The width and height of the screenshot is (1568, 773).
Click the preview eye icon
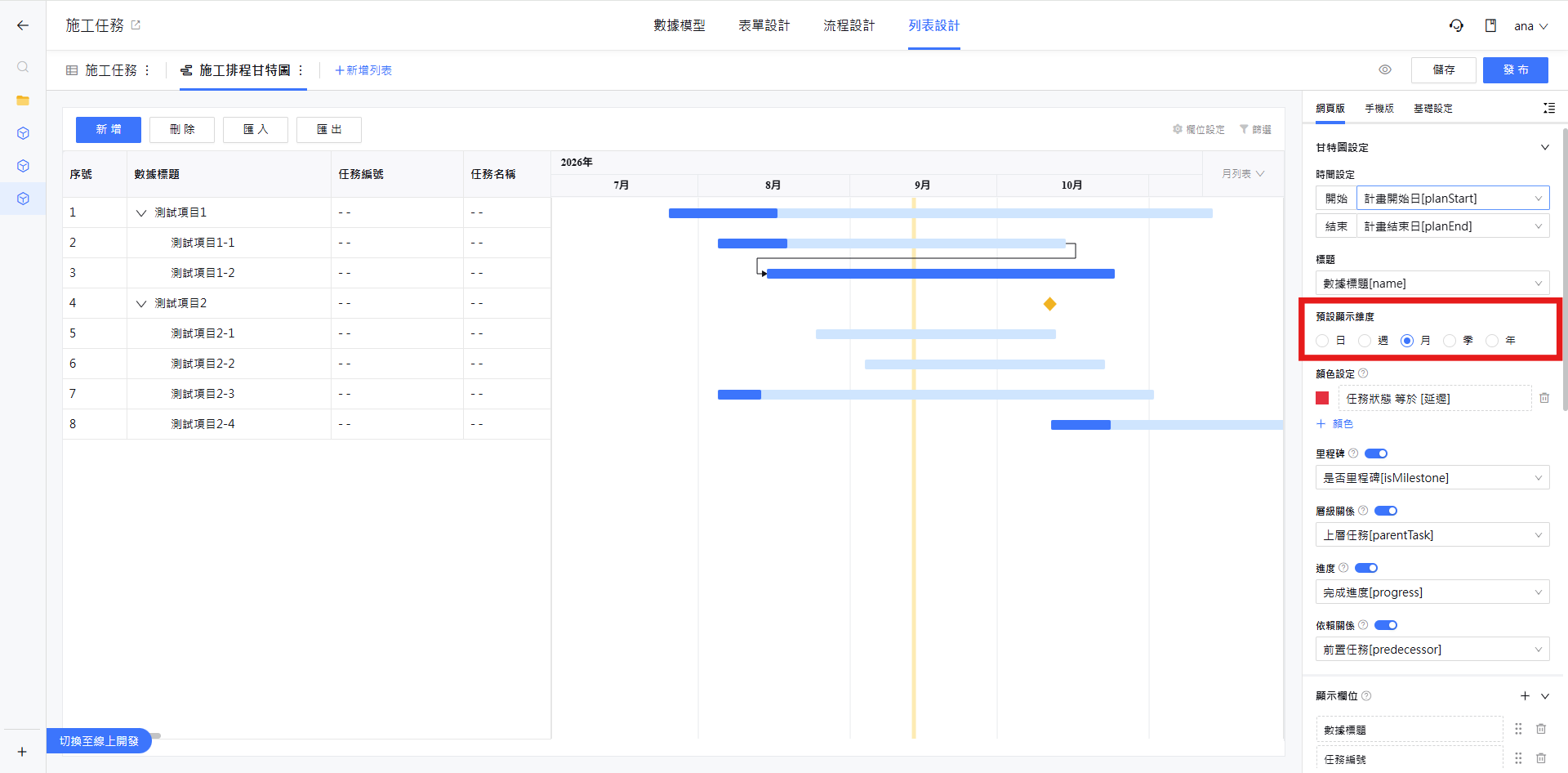point(1385,70)
